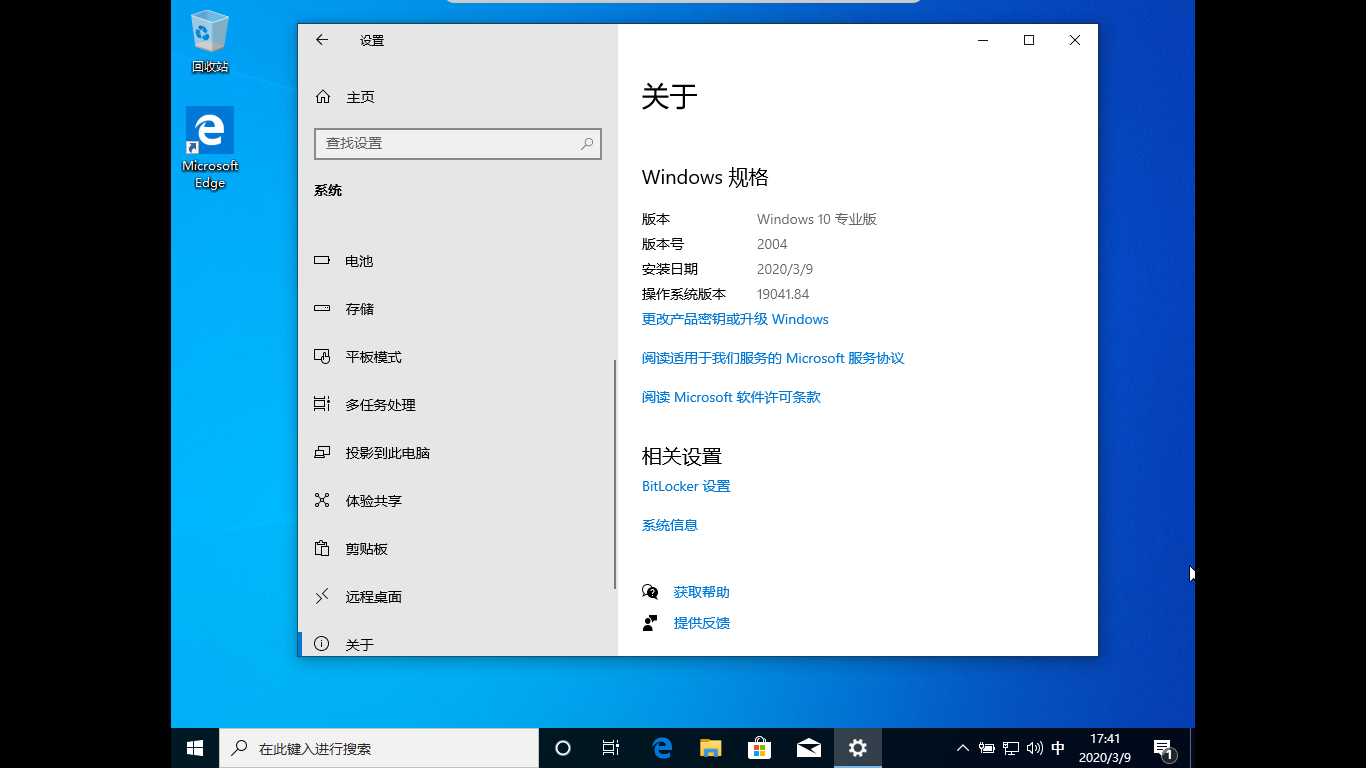Open BitLocker 设置 link
The width and height of the screenshot is (1366, 768).
coord(686,486)
